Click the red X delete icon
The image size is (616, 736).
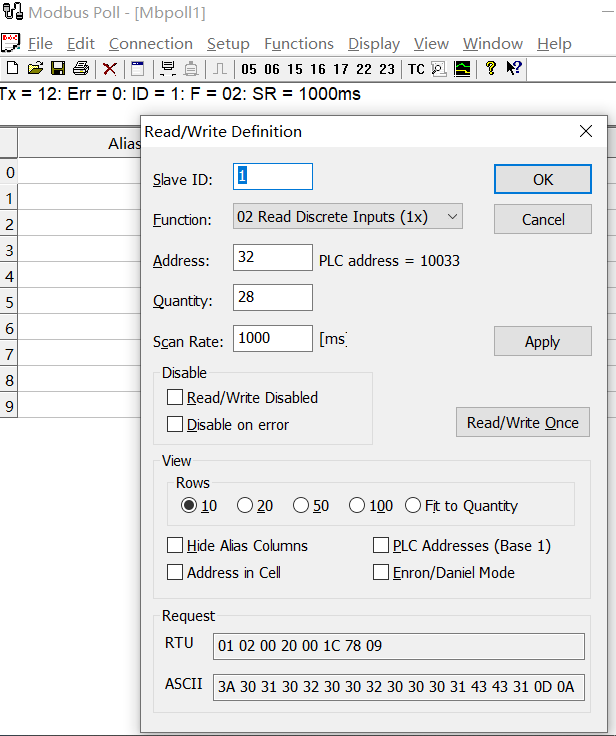coord(110,69)
